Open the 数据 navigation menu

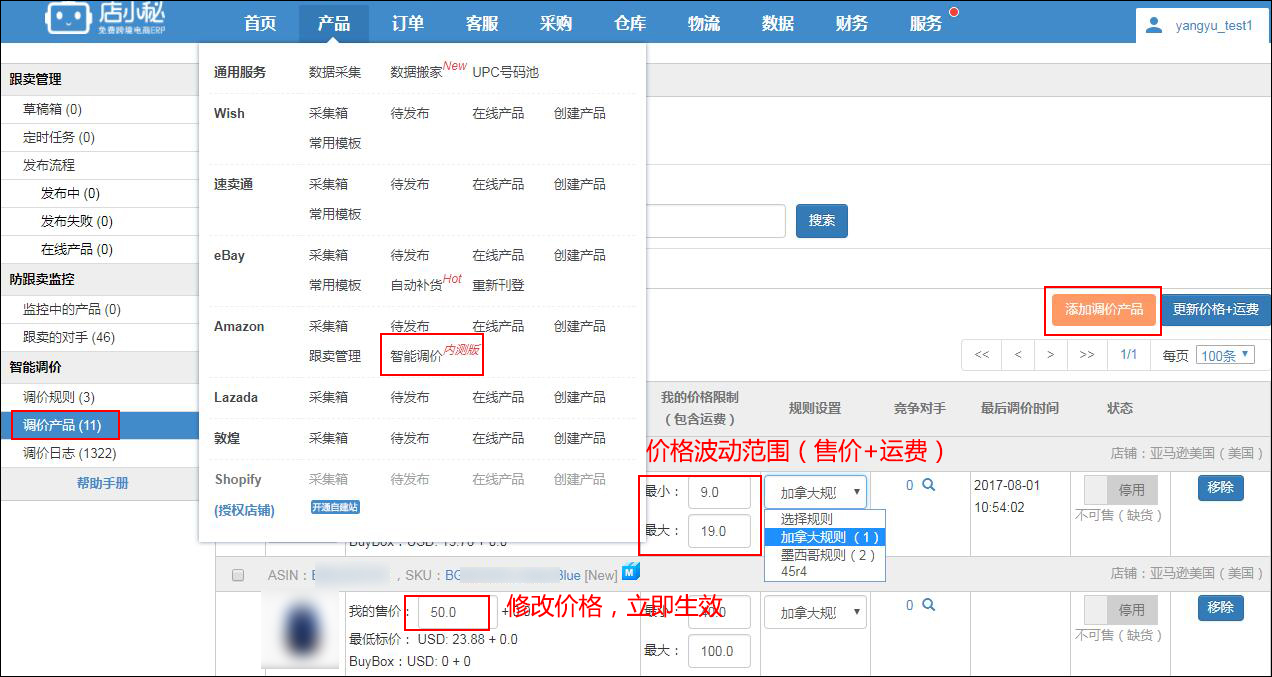778,23
